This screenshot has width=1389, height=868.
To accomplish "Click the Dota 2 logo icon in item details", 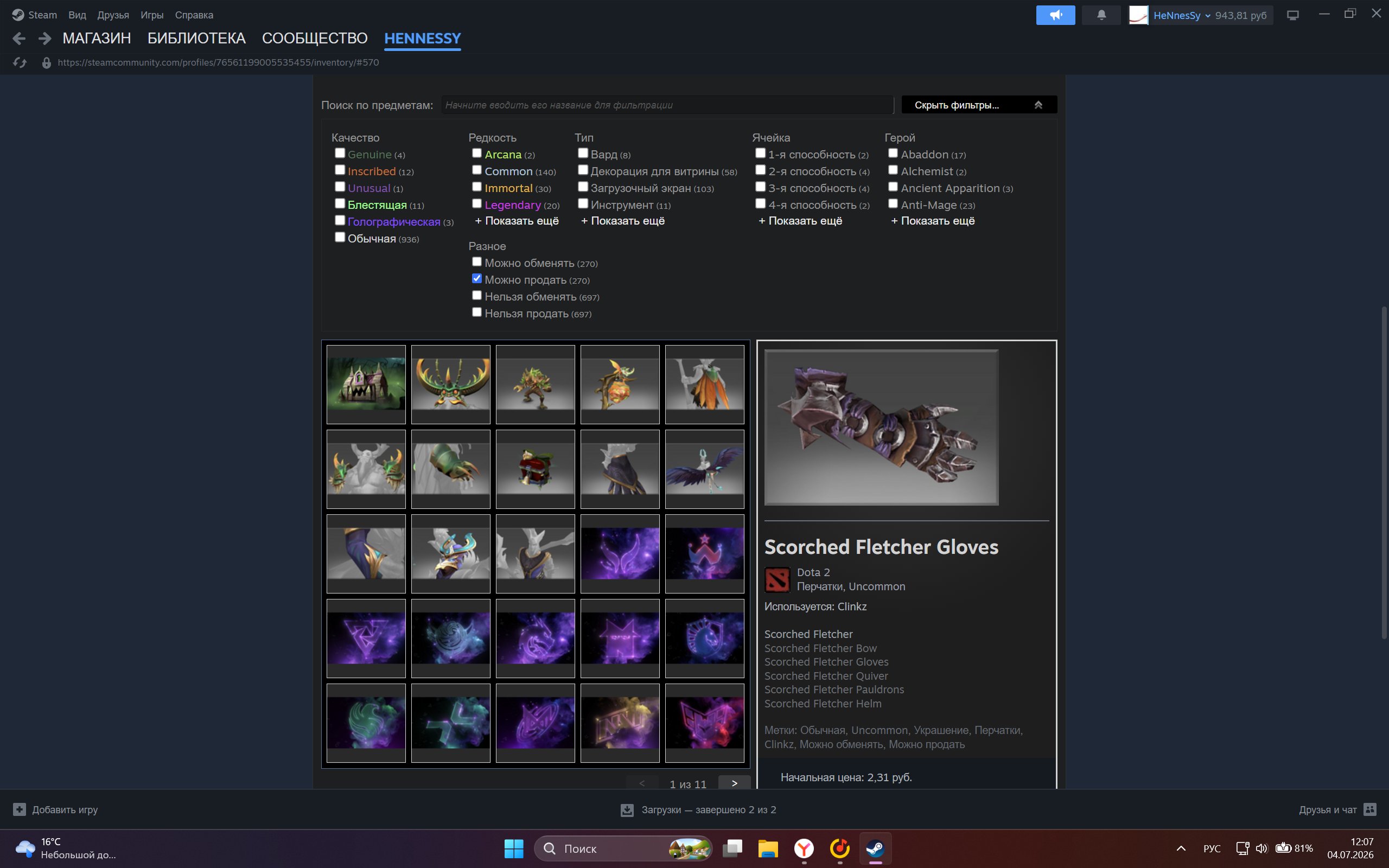I will coord(777,579).
